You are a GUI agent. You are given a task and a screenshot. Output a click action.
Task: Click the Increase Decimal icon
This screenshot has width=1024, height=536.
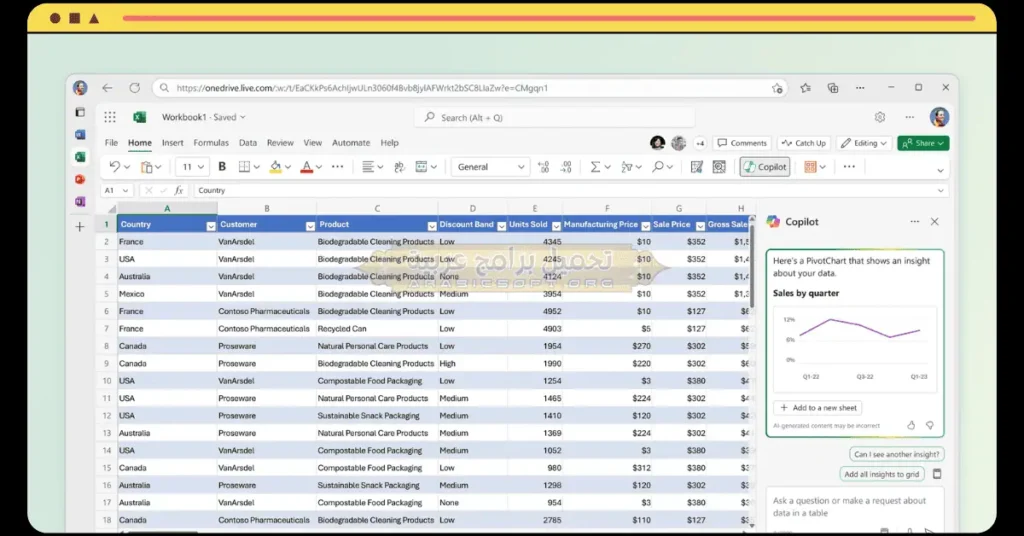point(544,167)
